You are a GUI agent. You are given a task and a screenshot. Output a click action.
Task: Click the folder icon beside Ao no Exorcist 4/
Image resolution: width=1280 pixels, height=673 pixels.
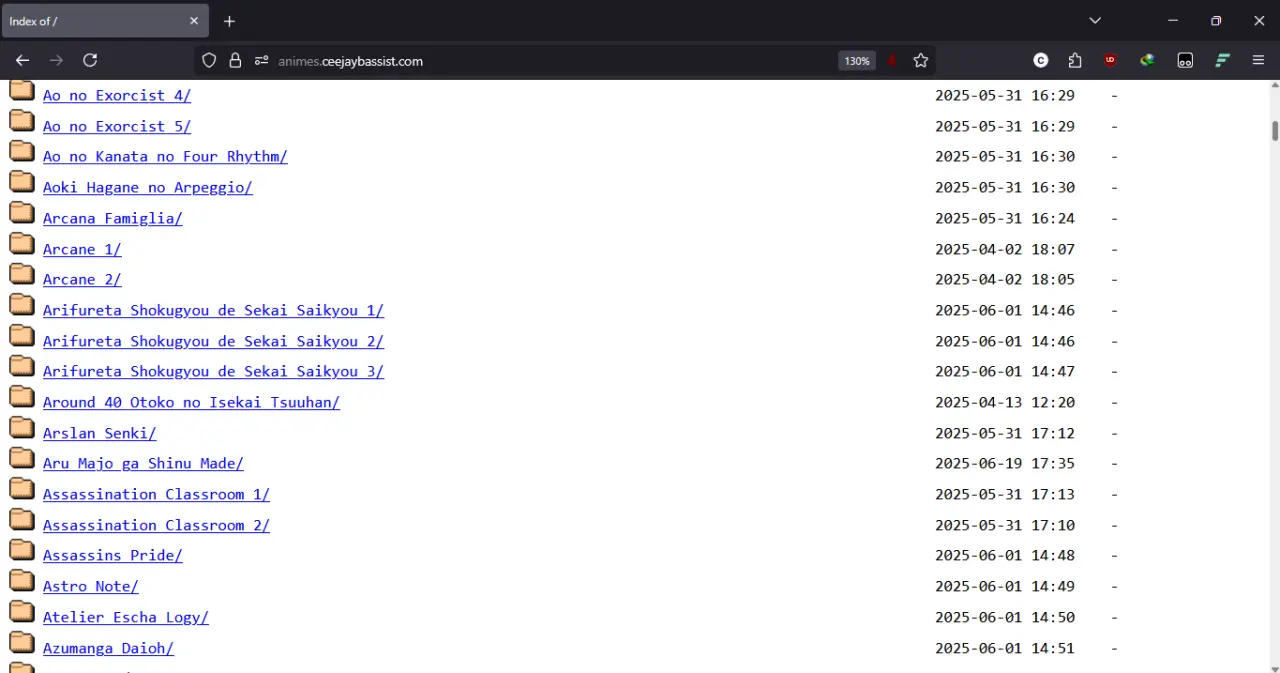[x=22, y=90]
